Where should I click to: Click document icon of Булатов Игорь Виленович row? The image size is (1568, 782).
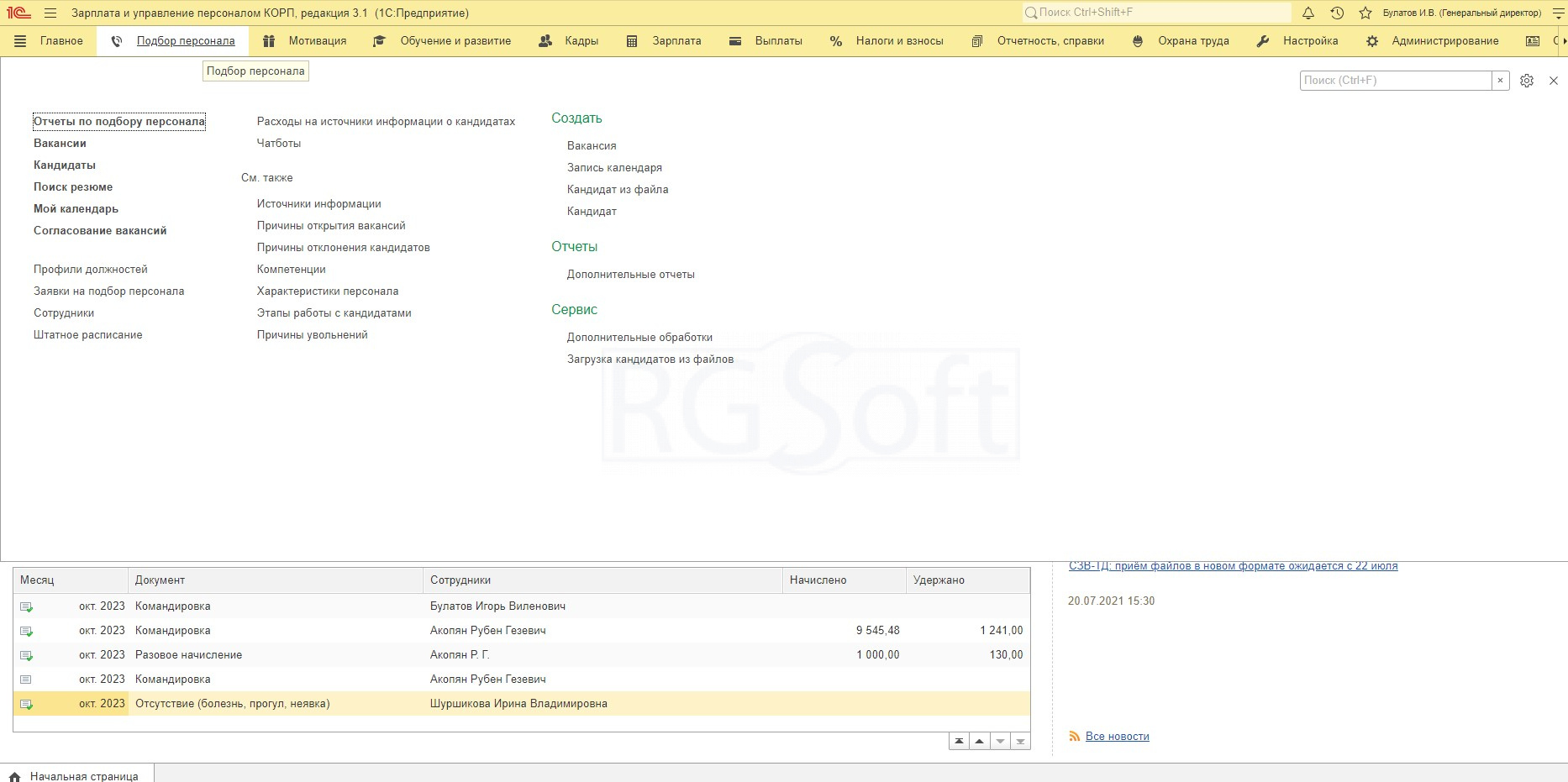coord(26,606)
